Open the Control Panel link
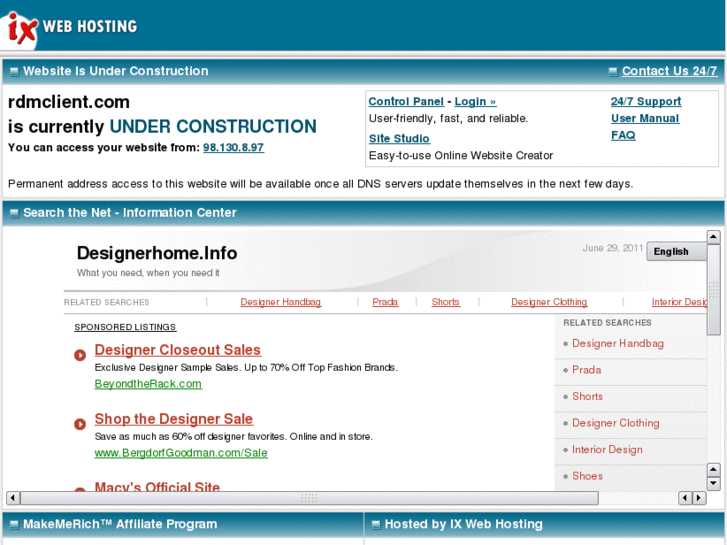Screen dimensions: 727x545 pos(406,102)
